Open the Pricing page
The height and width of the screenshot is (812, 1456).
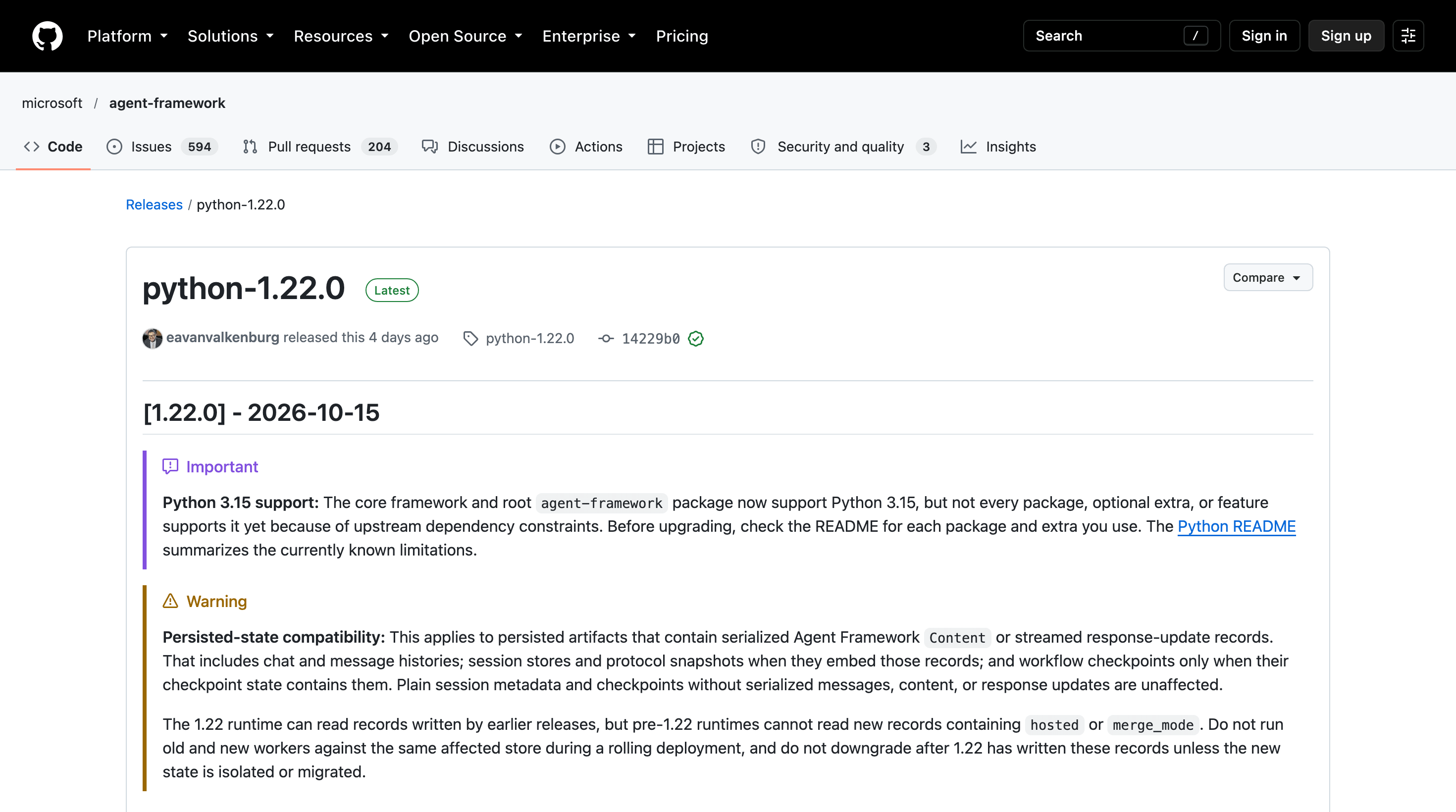pos(681,36)
